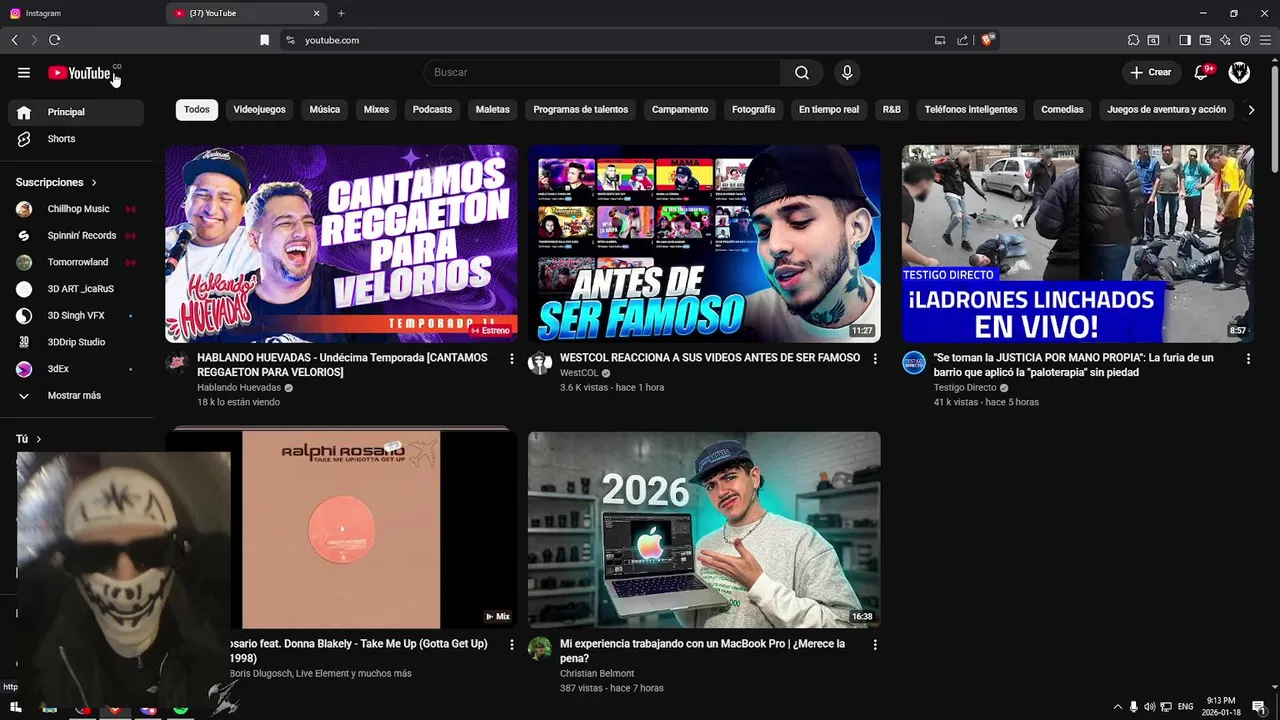Open the MacBook Pro 2026 thumbnail

pos(704,530)
